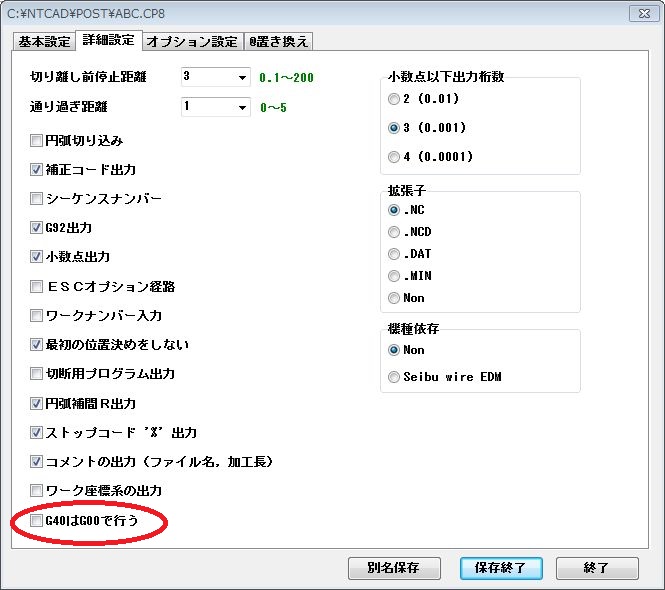Toggle ストップコード '%' 出力 checkbox
This screenshot has height=590, width=665.
coord(36,433)
